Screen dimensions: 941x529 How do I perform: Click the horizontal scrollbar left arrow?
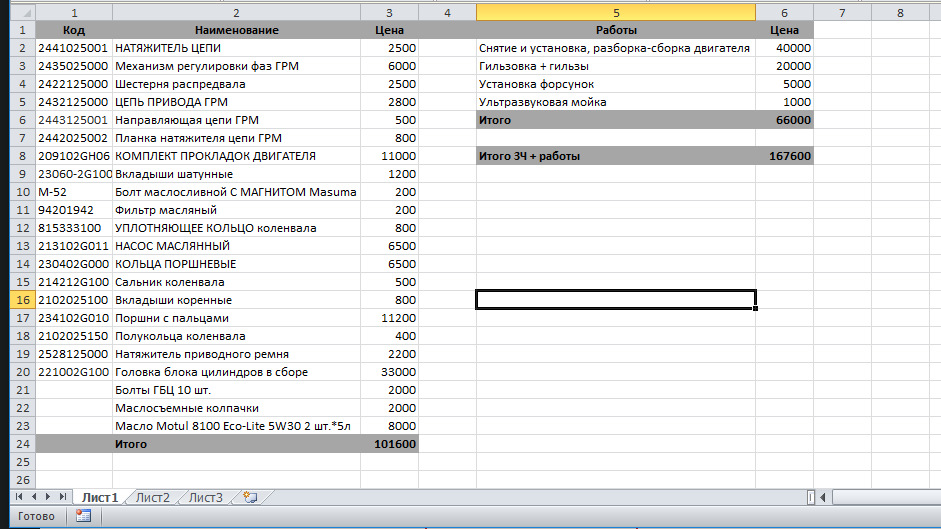point(823,497)
